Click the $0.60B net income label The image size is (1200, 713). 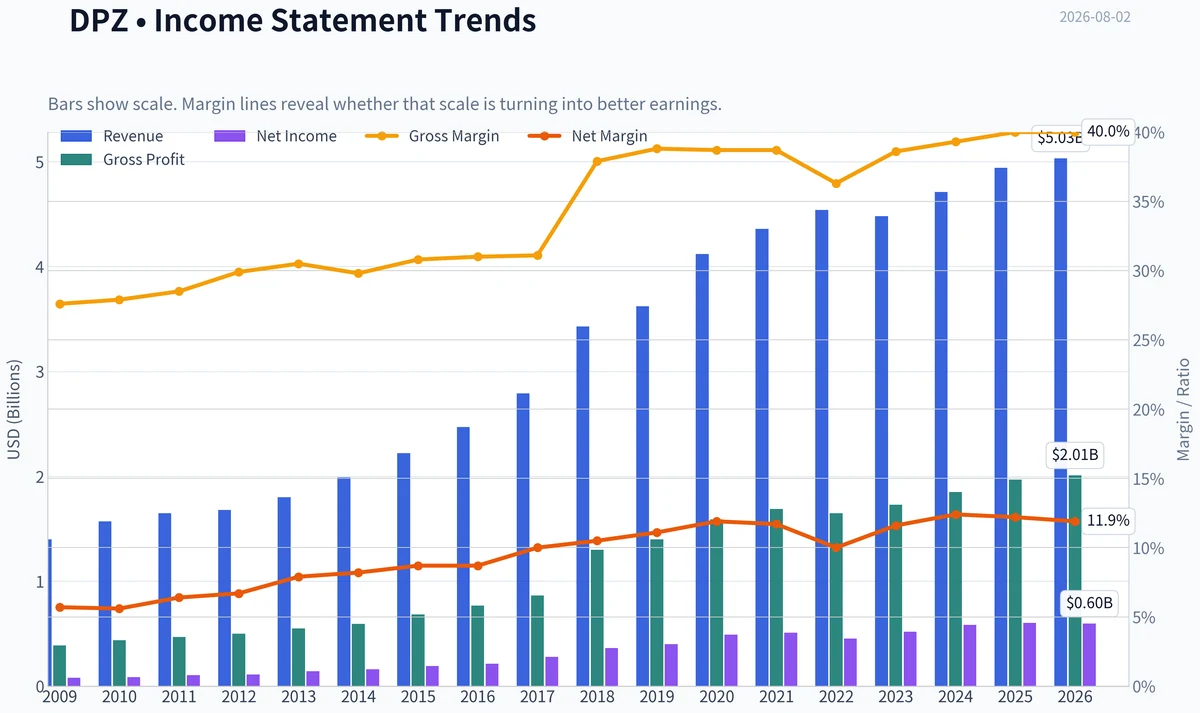pyautogui.click(x=1089, y=603)
